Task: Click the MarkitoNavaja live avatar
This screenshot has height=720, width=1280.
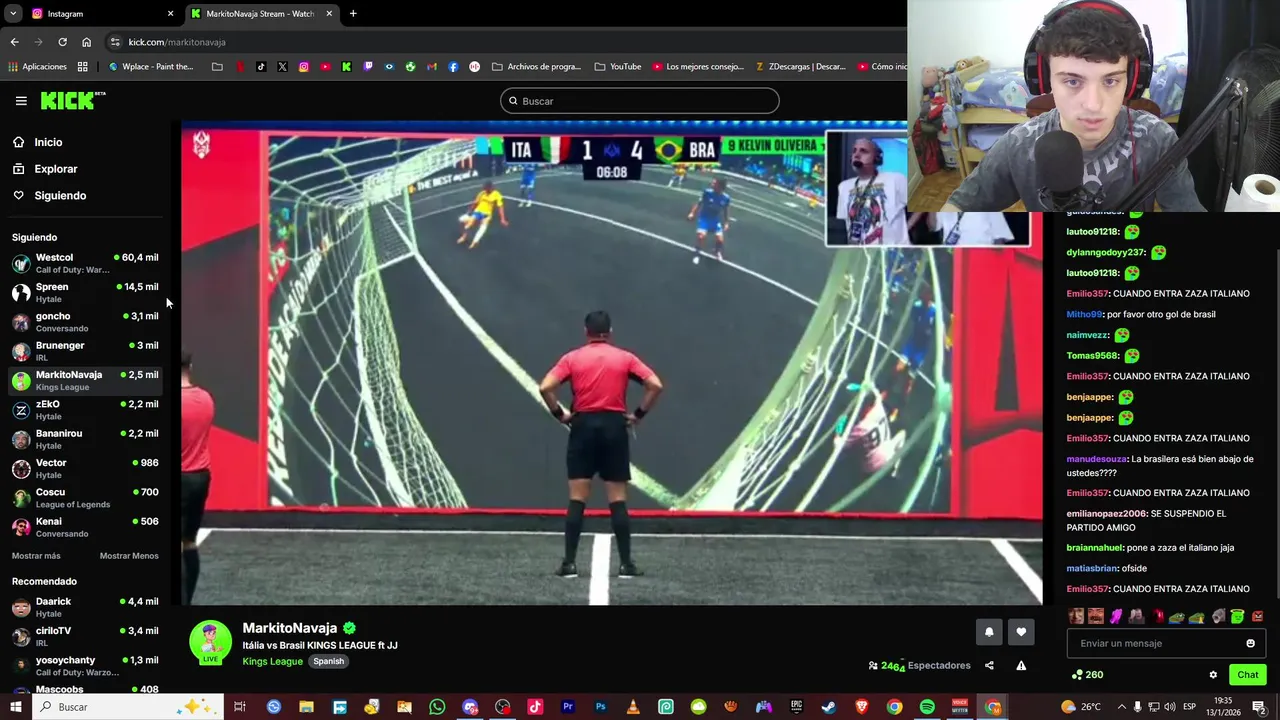Action: tap(210, 642)
